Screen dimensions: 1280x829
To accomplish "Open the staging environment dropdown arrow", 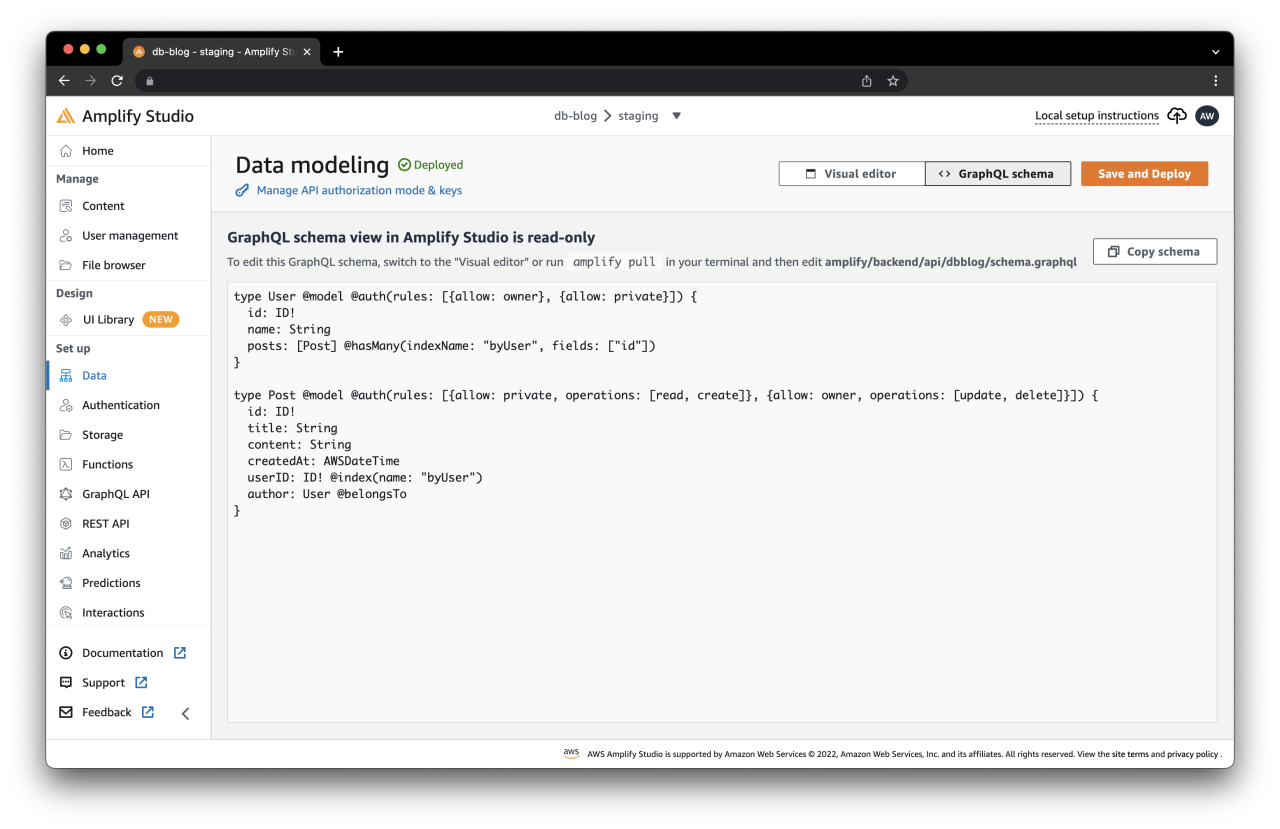I will click(x=676, y=116).
